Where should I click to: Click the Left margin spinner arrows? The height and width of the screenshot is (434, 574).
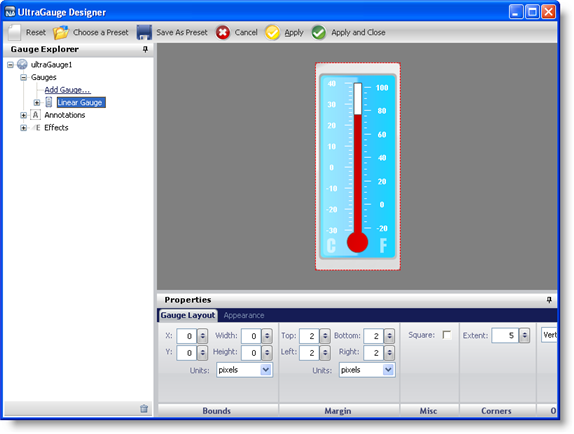coord(325,353)
